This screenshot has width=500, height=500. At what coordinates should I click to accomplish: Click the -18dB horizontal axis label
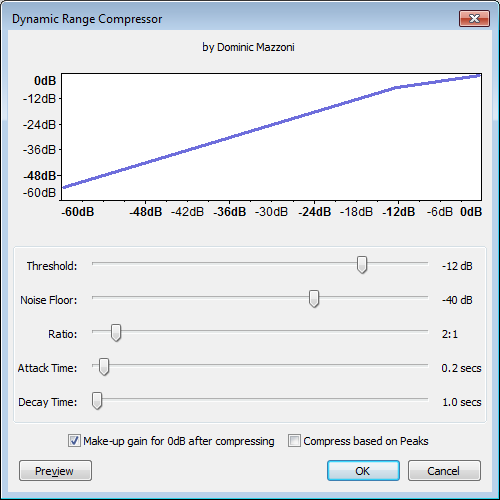tap(356, 212)
